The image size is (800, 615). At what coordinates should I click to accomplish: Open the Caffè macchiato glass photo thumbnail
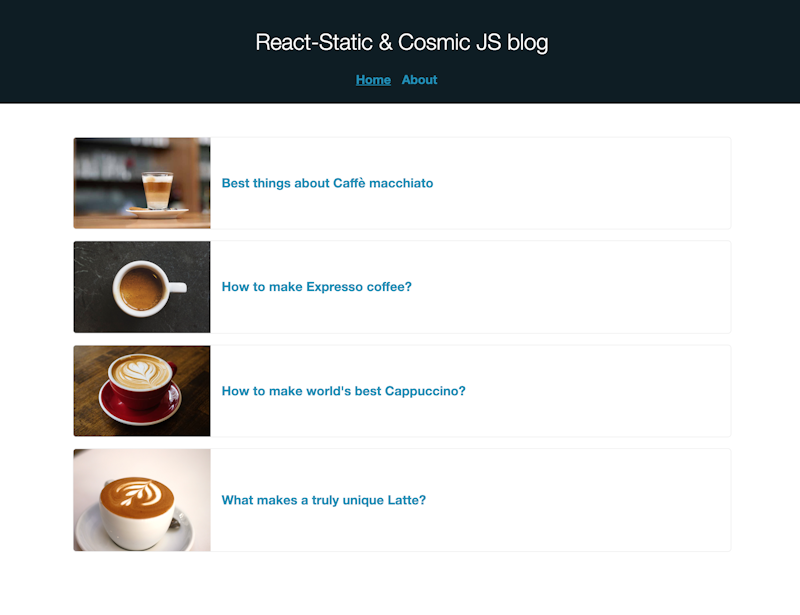(x=142, y=183)
